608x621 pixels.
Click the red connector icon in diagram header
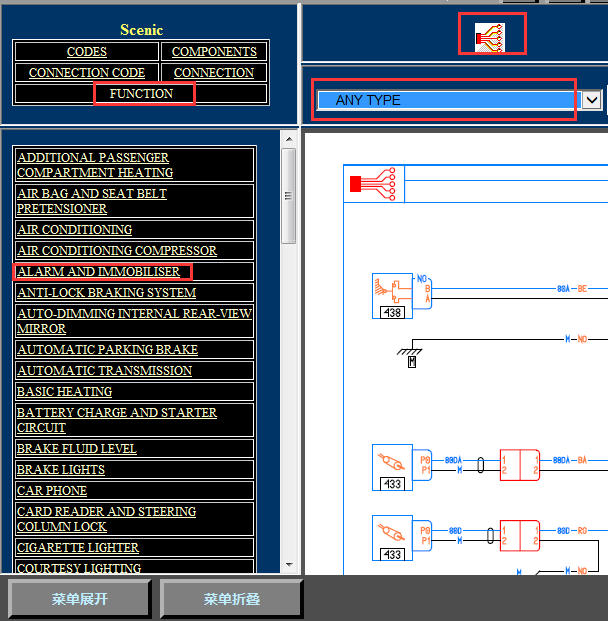(373, 184)
